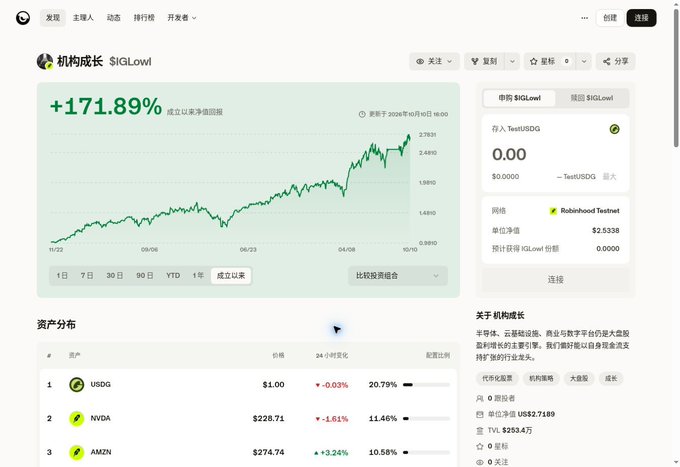680x467 pixels.
Task: Select the 90日 chart range
Action: pyautogui.click(x=144, y=276)
